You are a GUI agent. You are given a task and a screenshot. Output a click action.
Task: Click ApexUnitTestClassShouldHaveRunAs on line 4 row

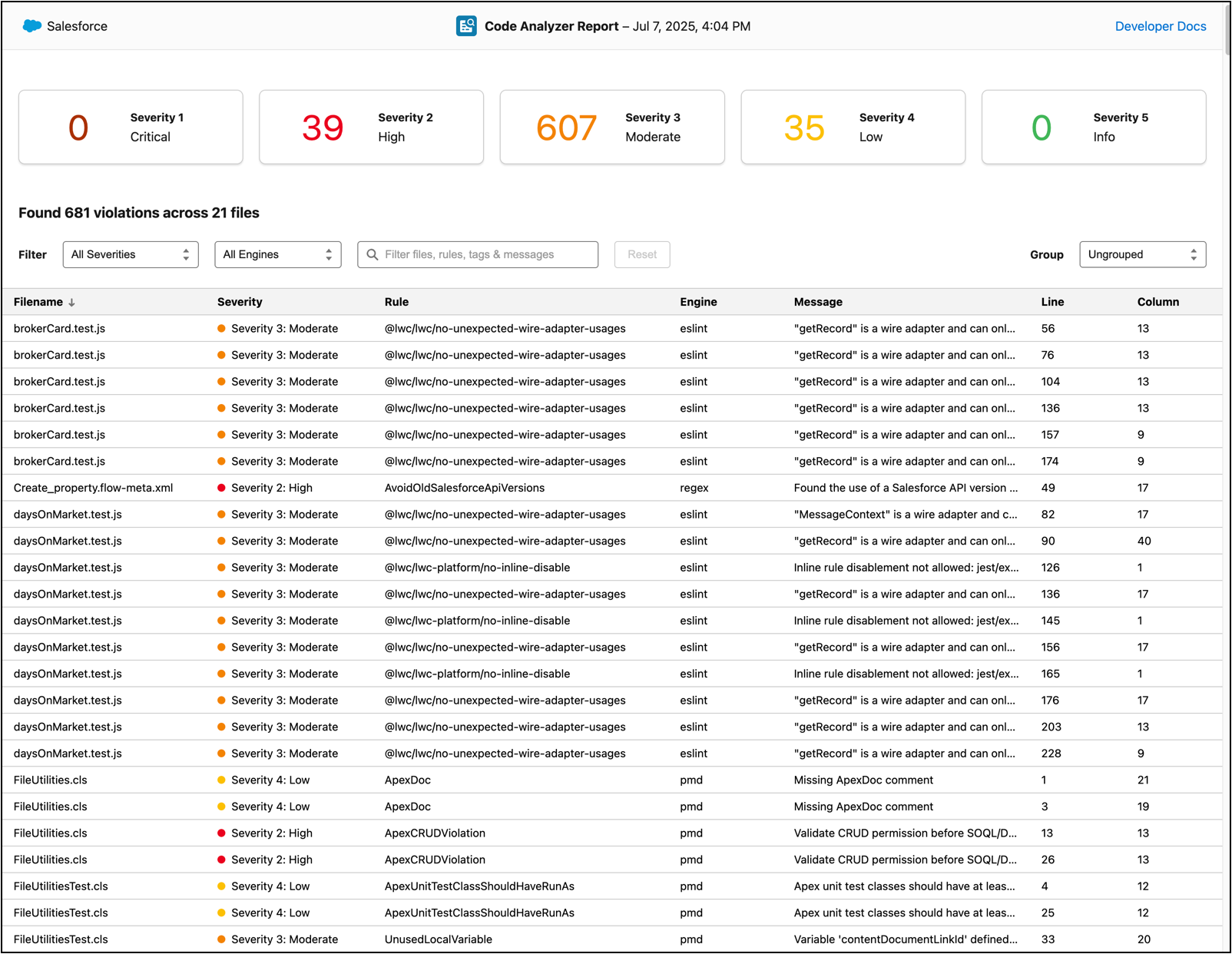coord(479,886)
